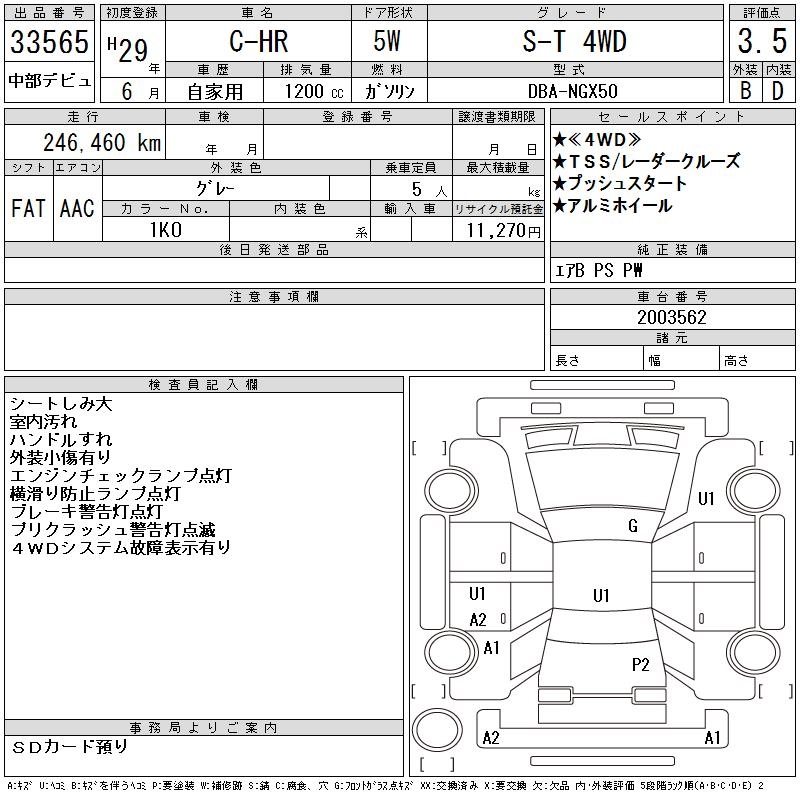Viewport: 800px width, 800px height.
Task: Select the overall score 3.5 cell
Action: pos(762,41)
